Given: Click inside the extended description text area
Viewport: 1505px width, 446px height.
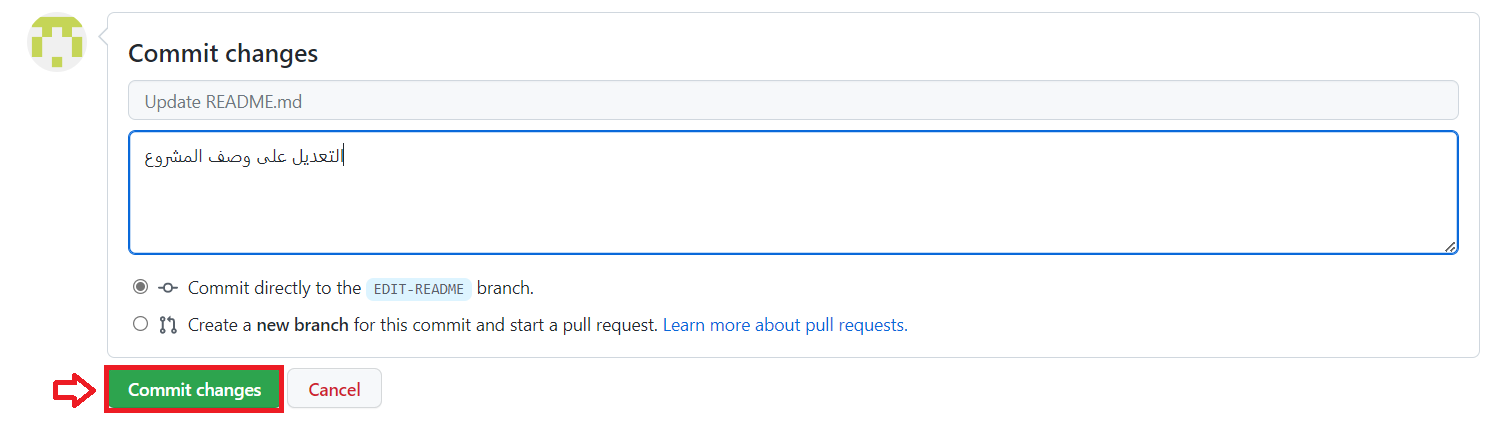Looking at the screenshot, I should 792,210.
